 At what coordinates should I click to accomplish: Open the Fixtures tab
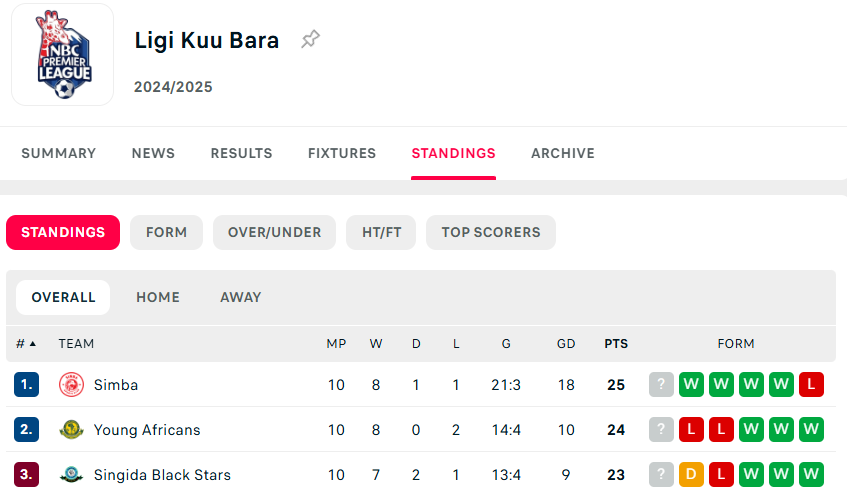[x=342, y=153]
